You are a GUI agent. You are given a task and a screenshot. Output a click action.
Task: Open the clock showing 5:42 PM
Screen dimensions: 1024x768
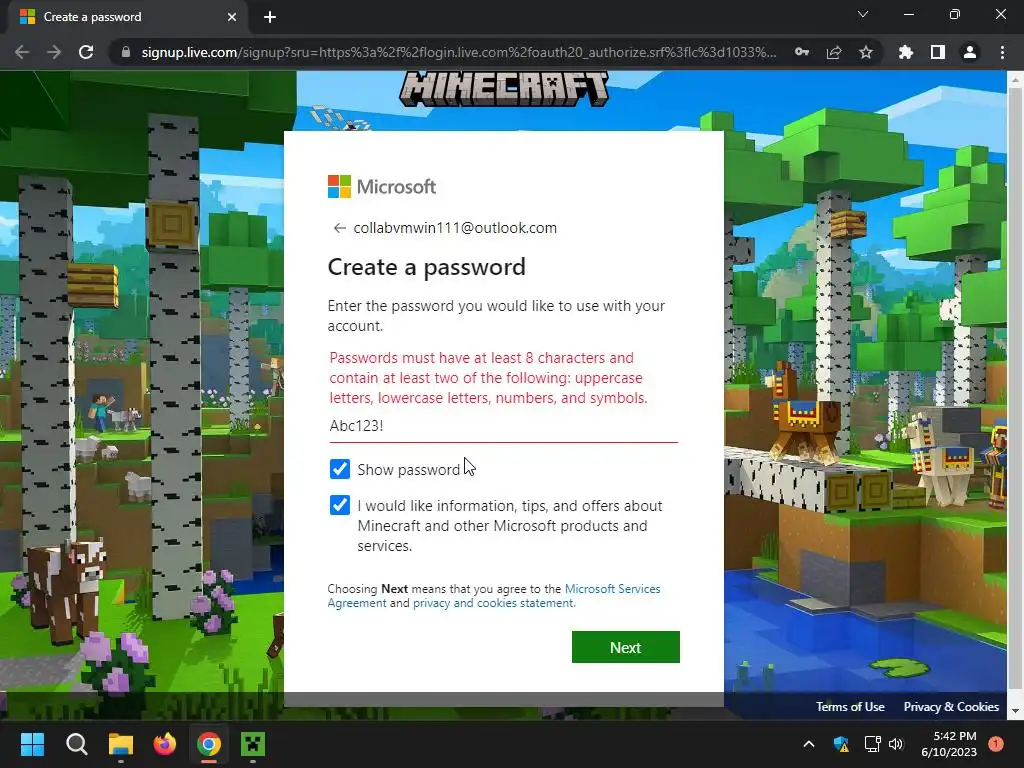coord(949,744)
